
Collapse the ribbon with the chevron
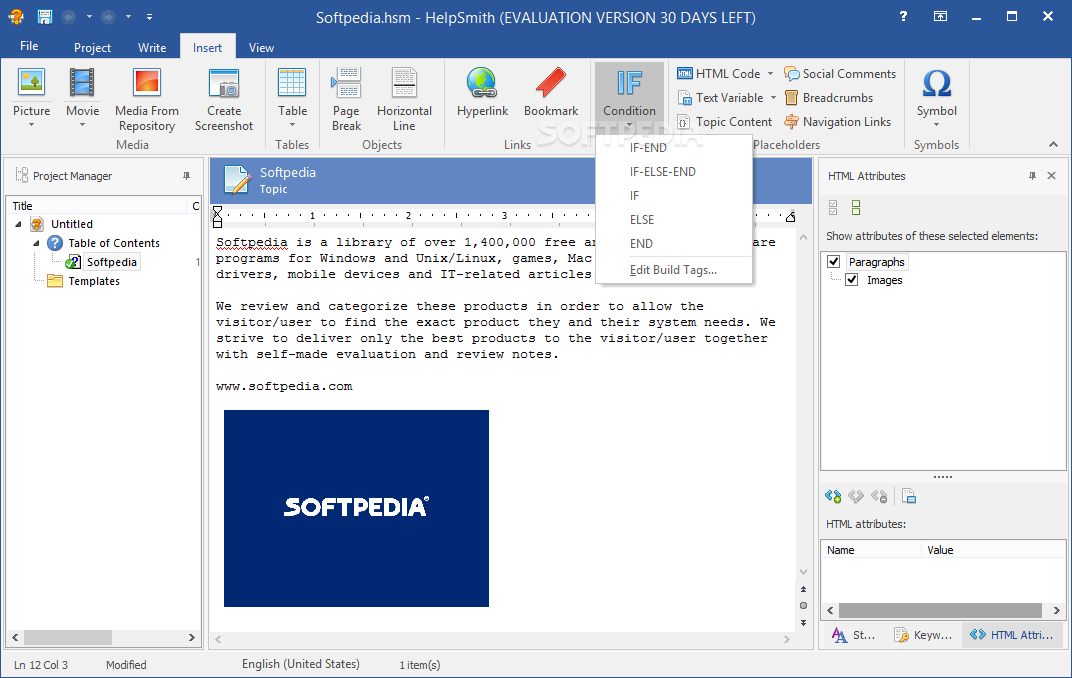[x=1054, y=144]
